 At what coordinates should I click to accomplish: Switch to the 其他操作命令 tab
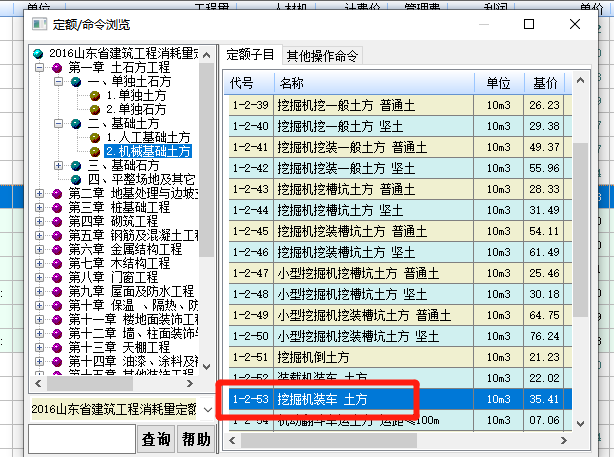pyautogui.click(x=322, y=56)
